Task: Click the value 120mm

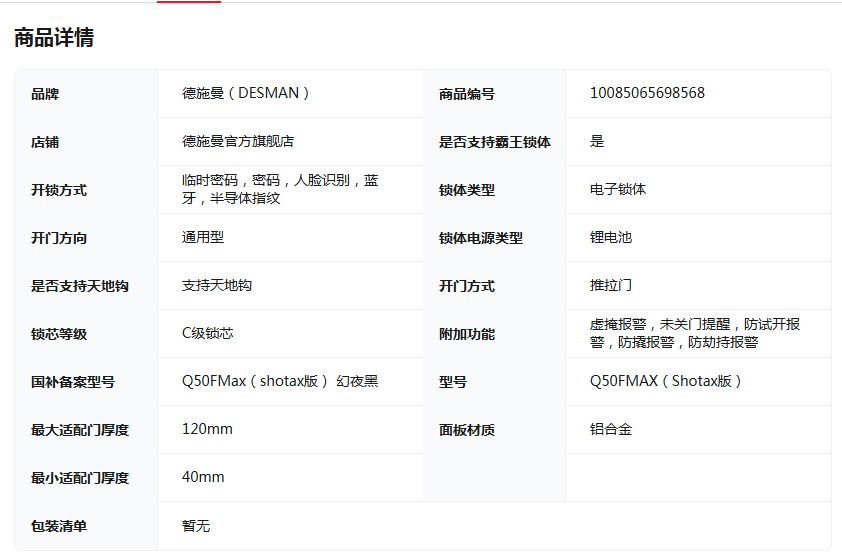Action: (207, 429)
